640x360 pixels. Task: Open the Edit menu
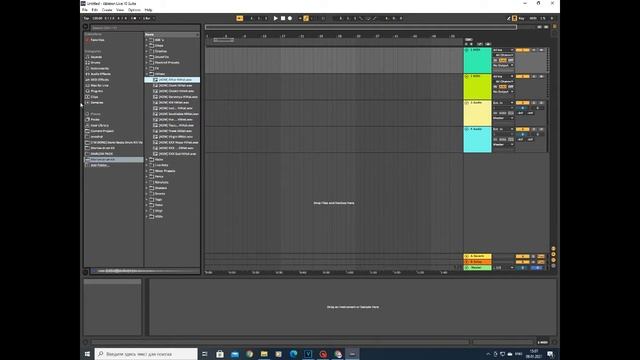(x=95, y=10)
